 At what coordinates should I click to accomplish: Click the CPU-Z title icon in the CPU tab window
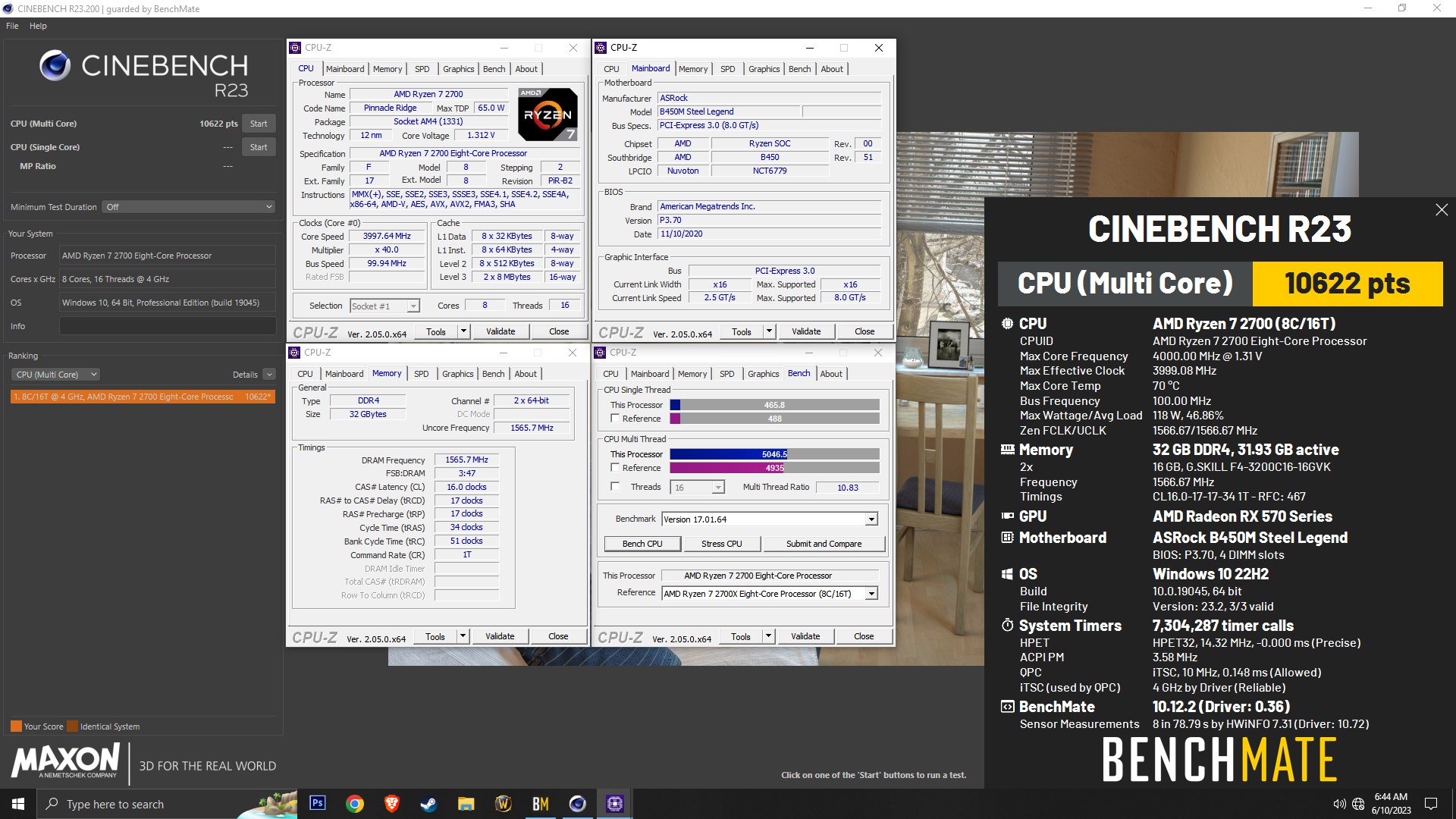[x=295, y=48]
